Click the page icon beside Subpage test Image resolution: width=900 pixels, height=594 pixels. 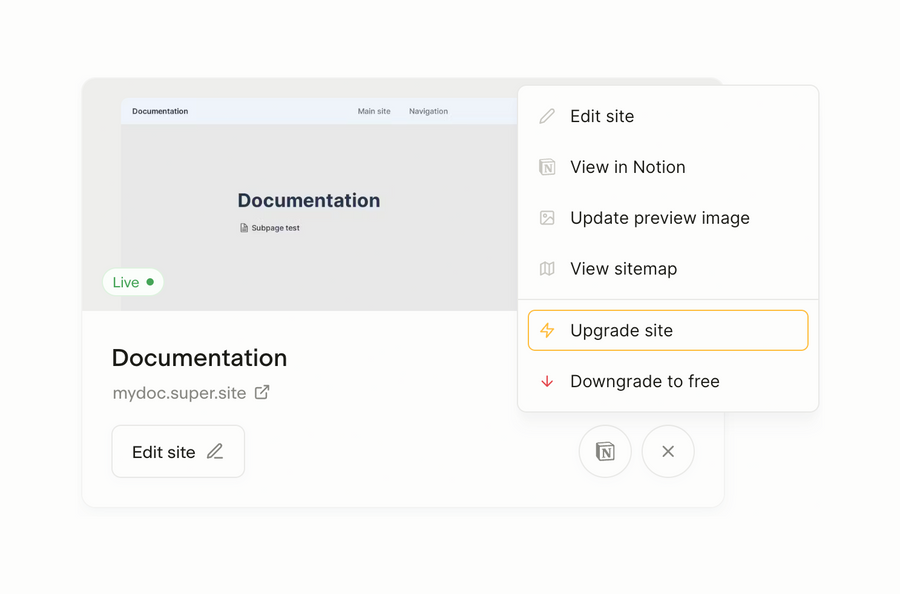[x=242, y=227]
